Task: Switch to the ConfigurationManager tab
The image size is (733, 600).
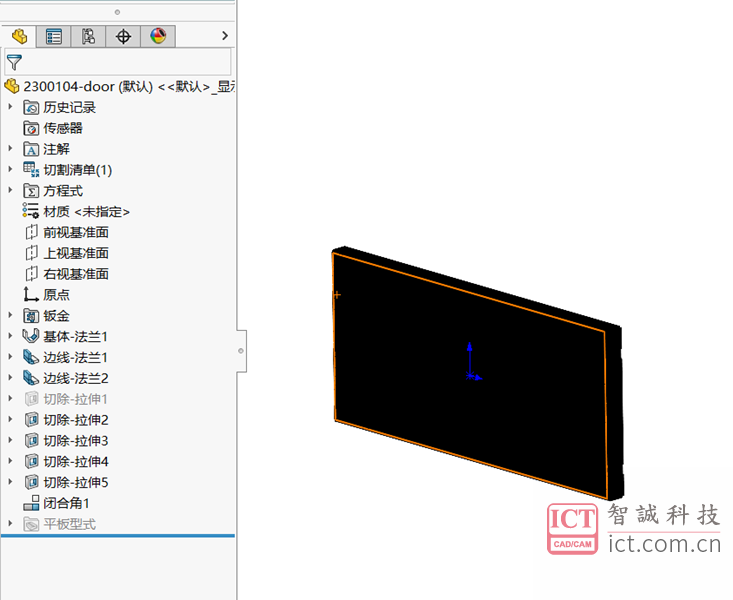Action: pyautogui.click(x=88, y=36)
